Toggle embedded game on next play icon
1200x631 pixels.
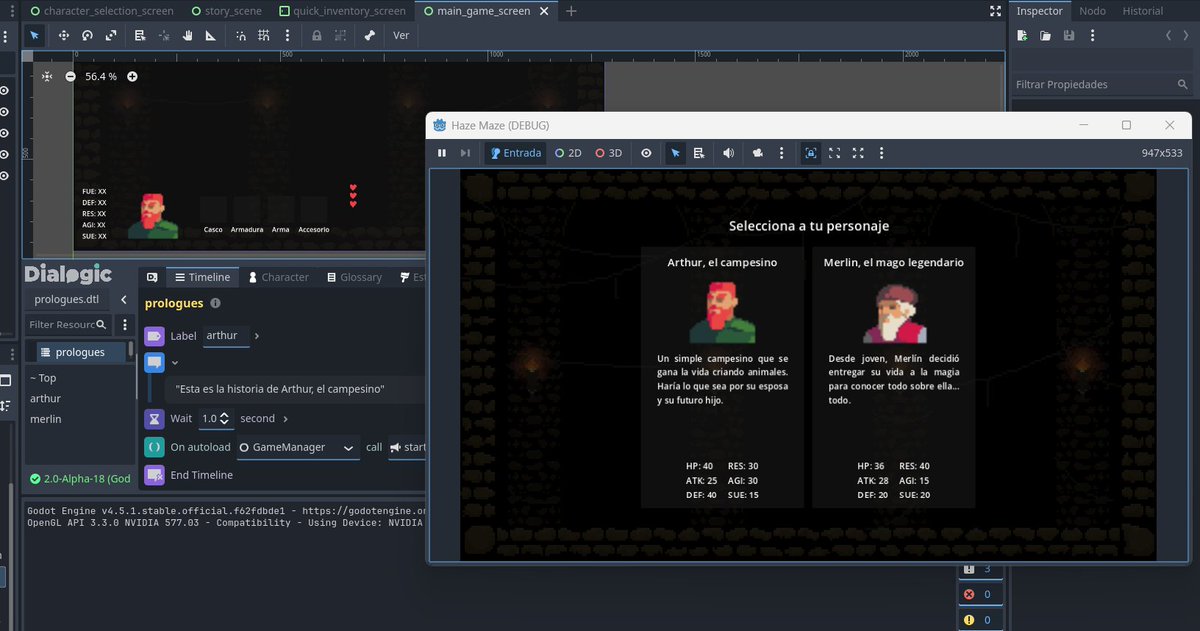810,153
